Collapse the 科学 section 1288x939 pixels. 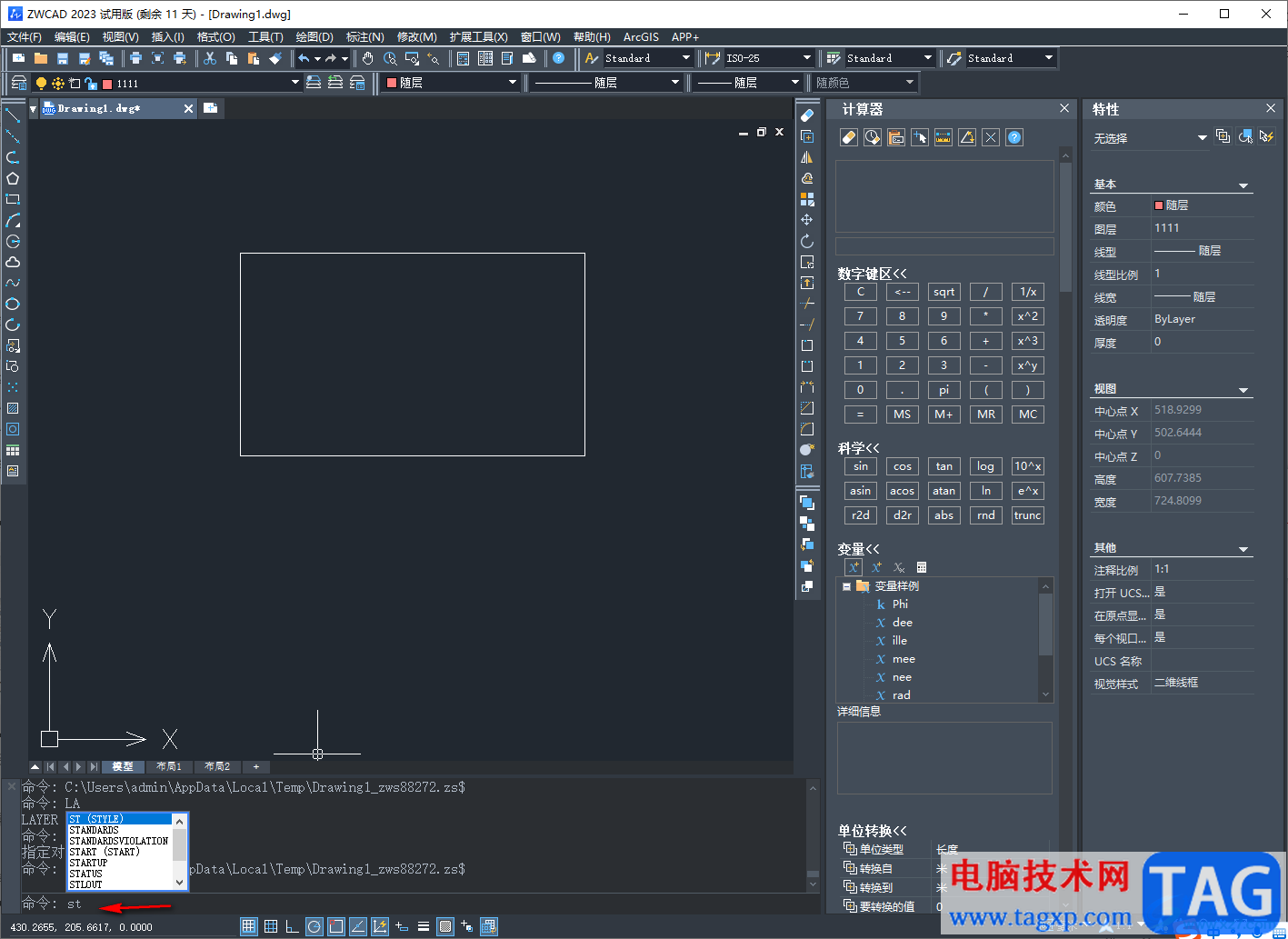pos(858,448)
